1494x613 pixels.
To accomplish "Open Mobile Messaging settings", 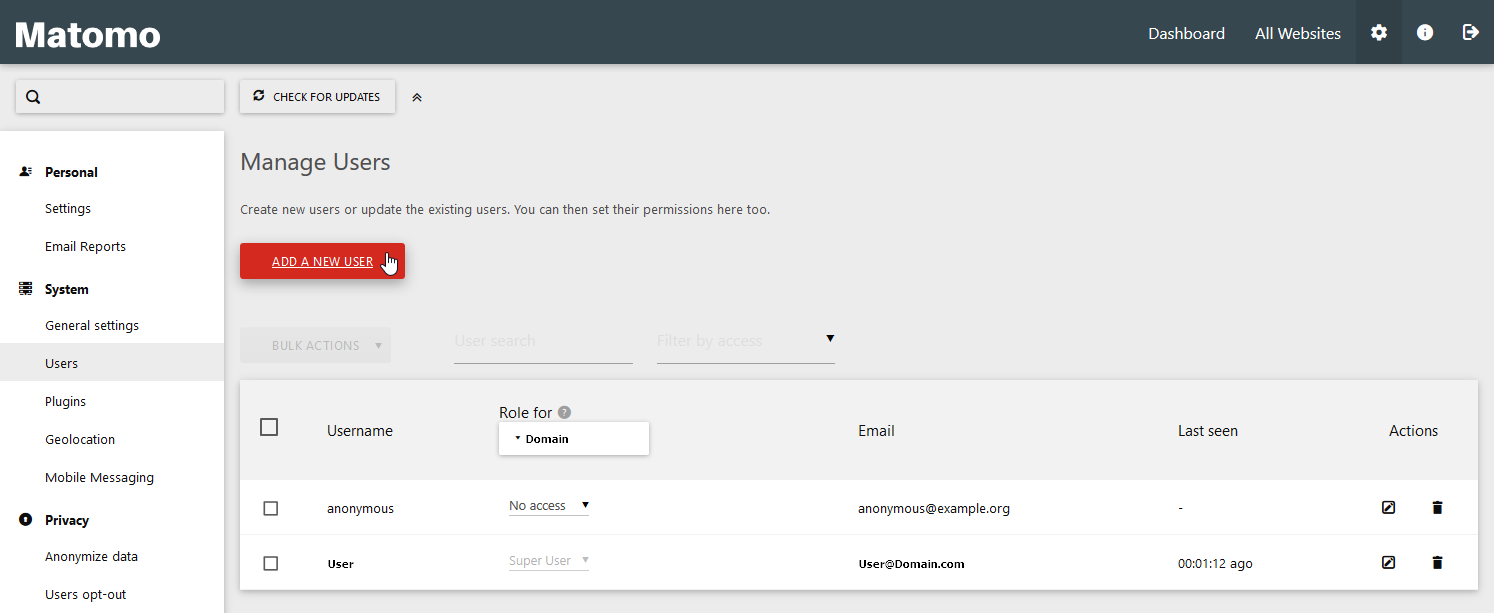I will tap(99, 478).
